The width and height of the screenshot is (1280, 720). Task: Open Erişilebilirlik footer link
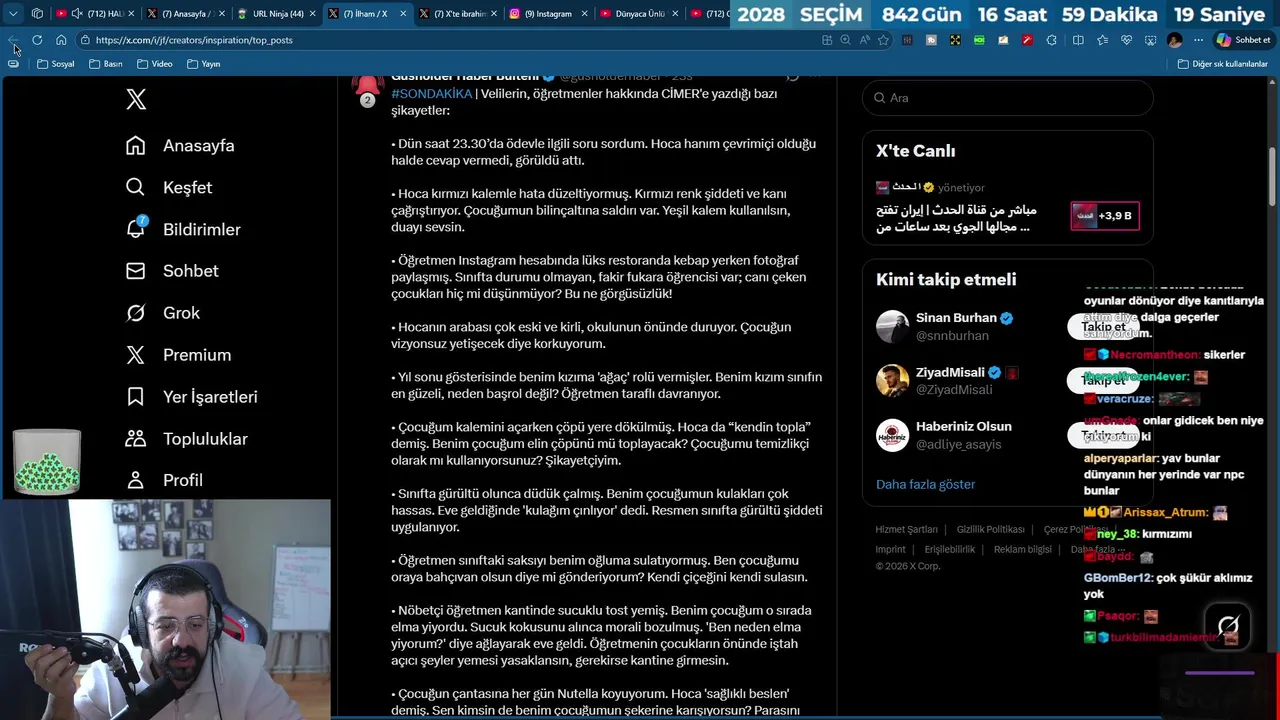click(949, 550)
